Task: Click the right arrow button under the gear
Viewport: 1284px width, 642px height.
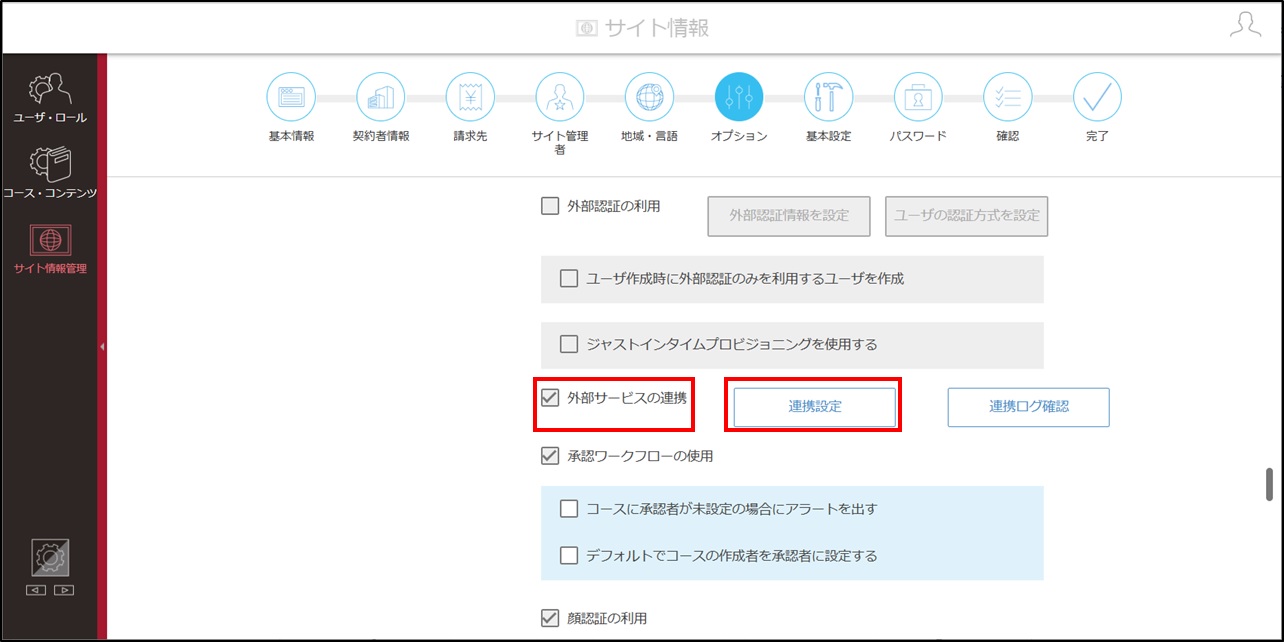Action: [x=64, y=590]
